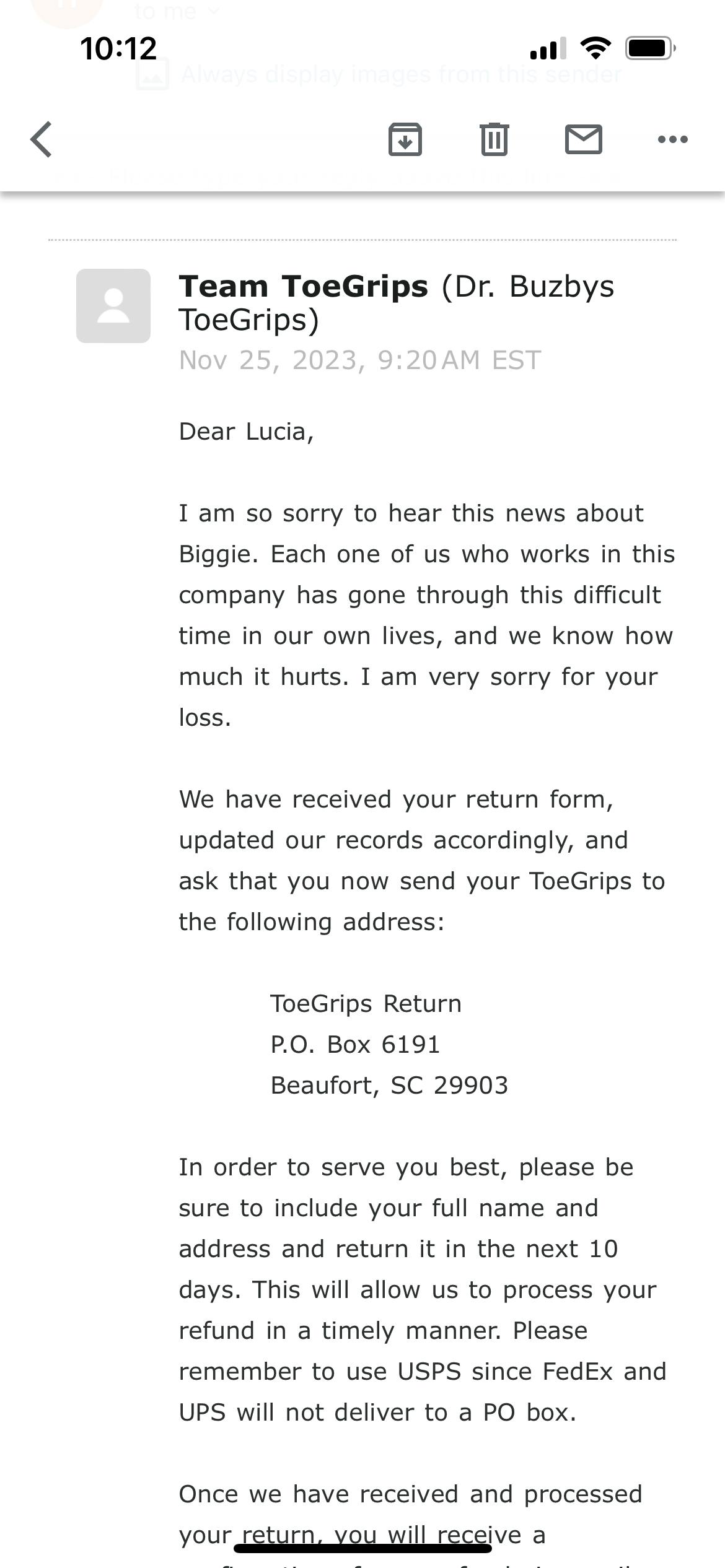Tap the cellular signal bars
This screenshot has height=1568, width=725.
(548, 48)
